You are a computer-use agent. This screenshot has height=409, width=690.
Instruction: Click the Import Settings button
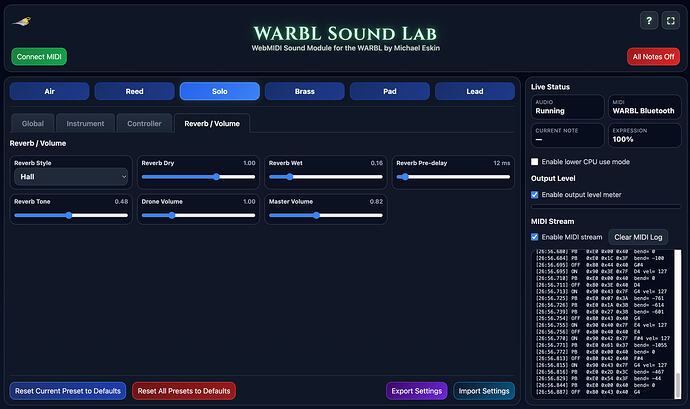[484, 391]
